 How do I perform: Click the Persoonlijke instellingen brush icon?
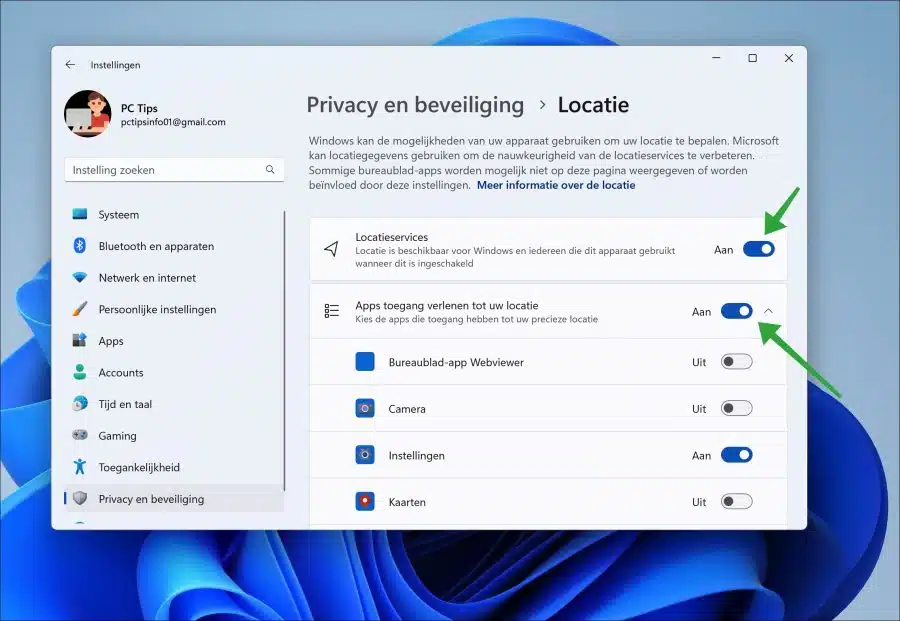pyautogui.click(x=80, y=309)
